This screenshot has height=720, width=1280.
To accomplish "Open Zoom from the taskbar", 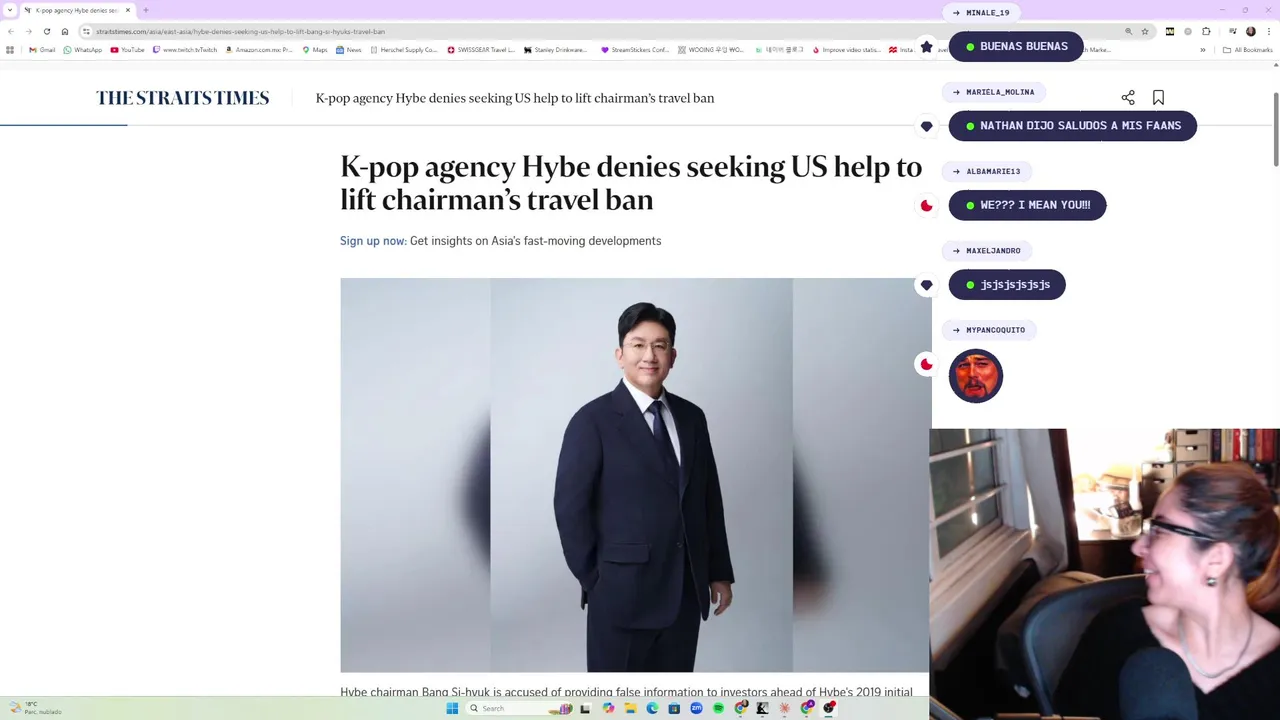I will (696, 708).
